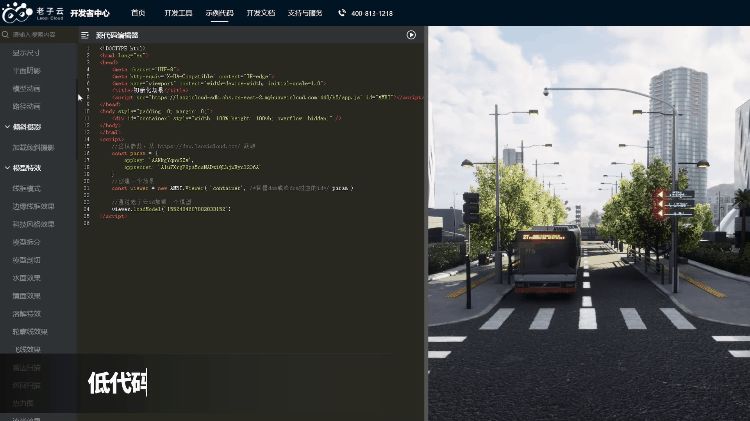Open the 显示尺寸 sidebar example

pyautogui.click(x=26, y=53)
